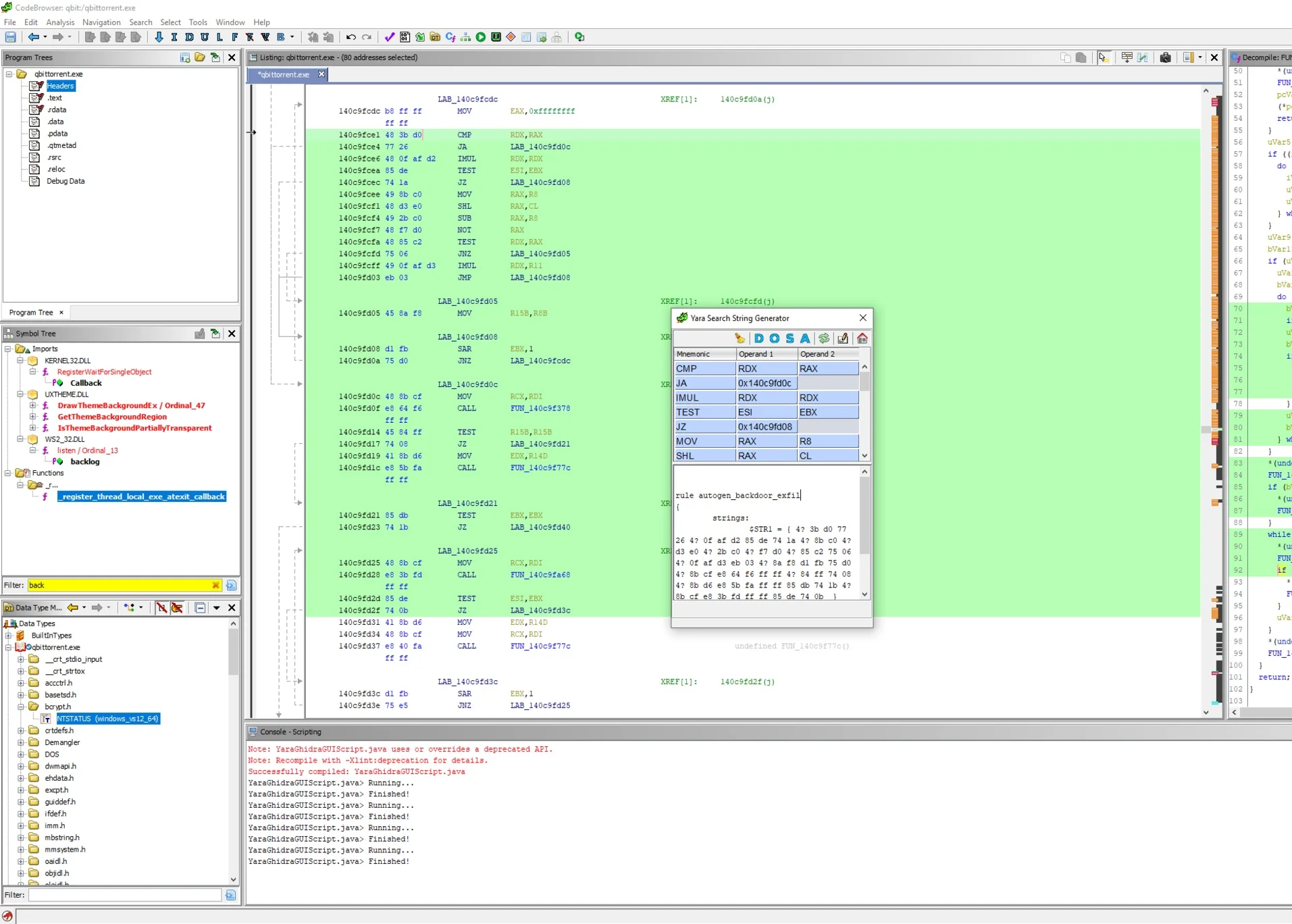Expand the crtdefs.h folder node
The height and width of the screenshot is (924, 1292).
point(20,731)
